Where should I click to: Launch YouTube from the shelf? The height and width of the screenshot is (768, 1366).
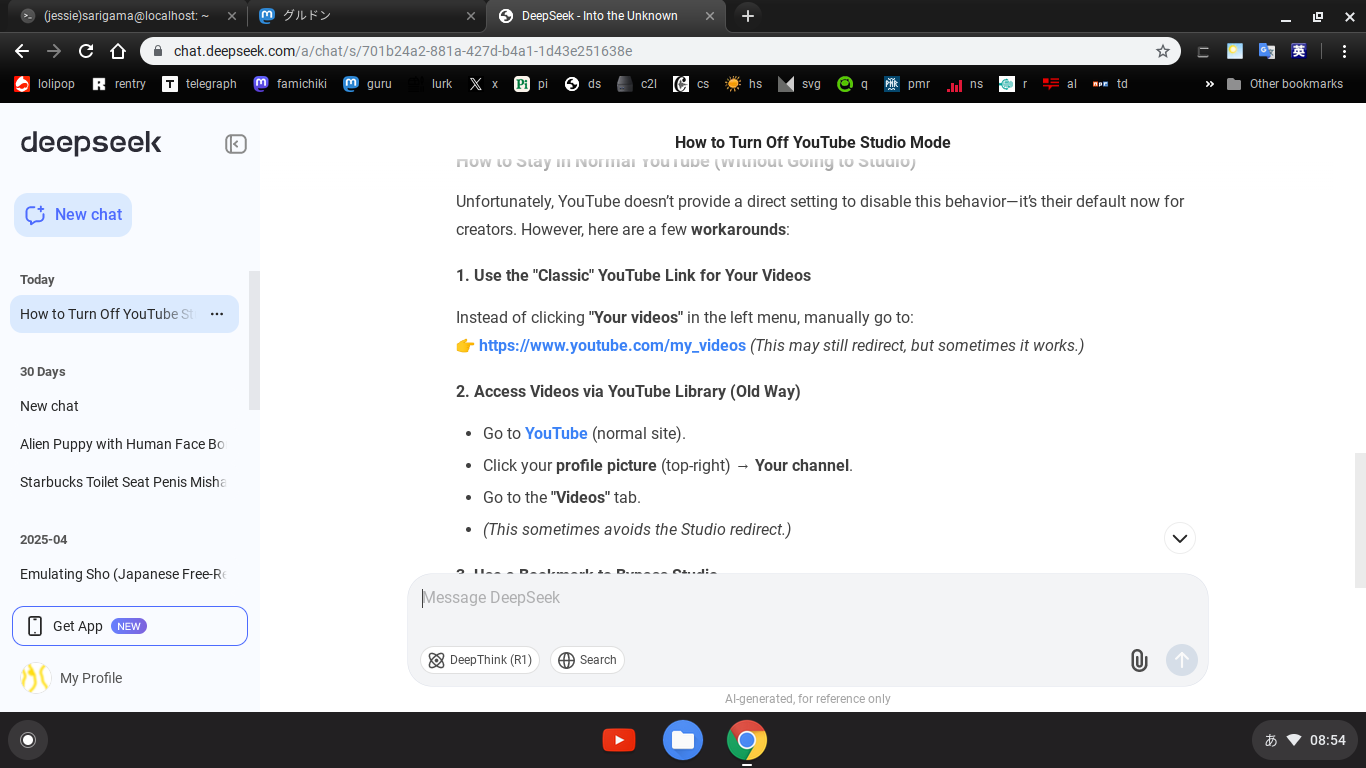(619, 740)
